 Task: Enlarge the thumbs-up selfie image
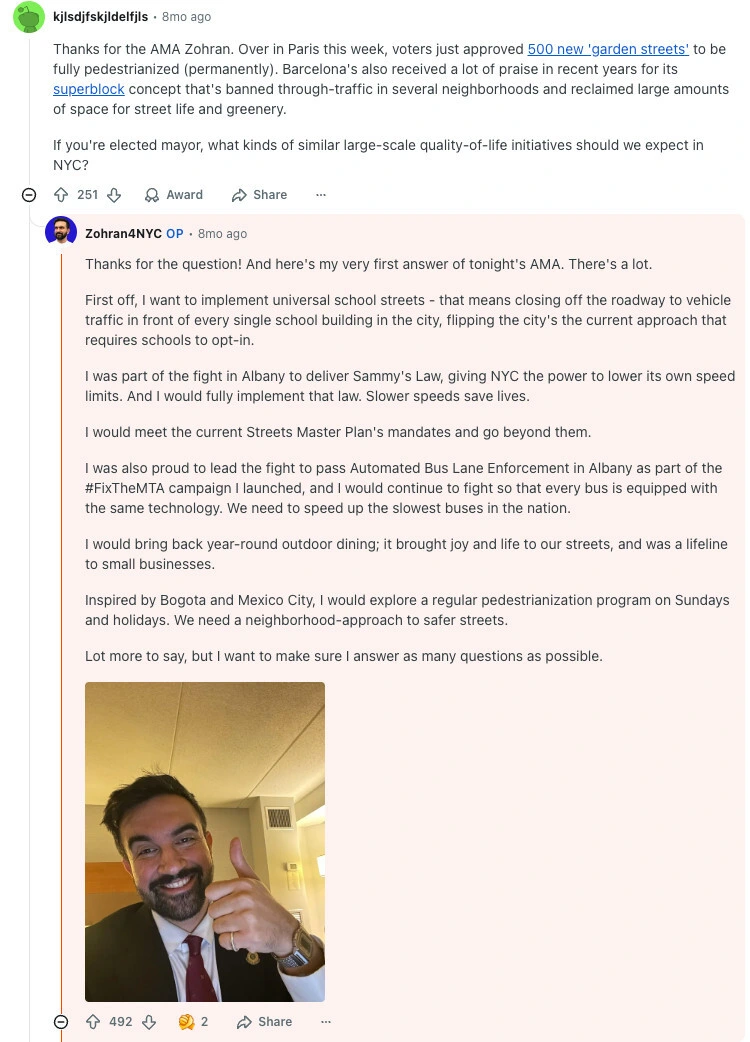(x=205, y=841)
